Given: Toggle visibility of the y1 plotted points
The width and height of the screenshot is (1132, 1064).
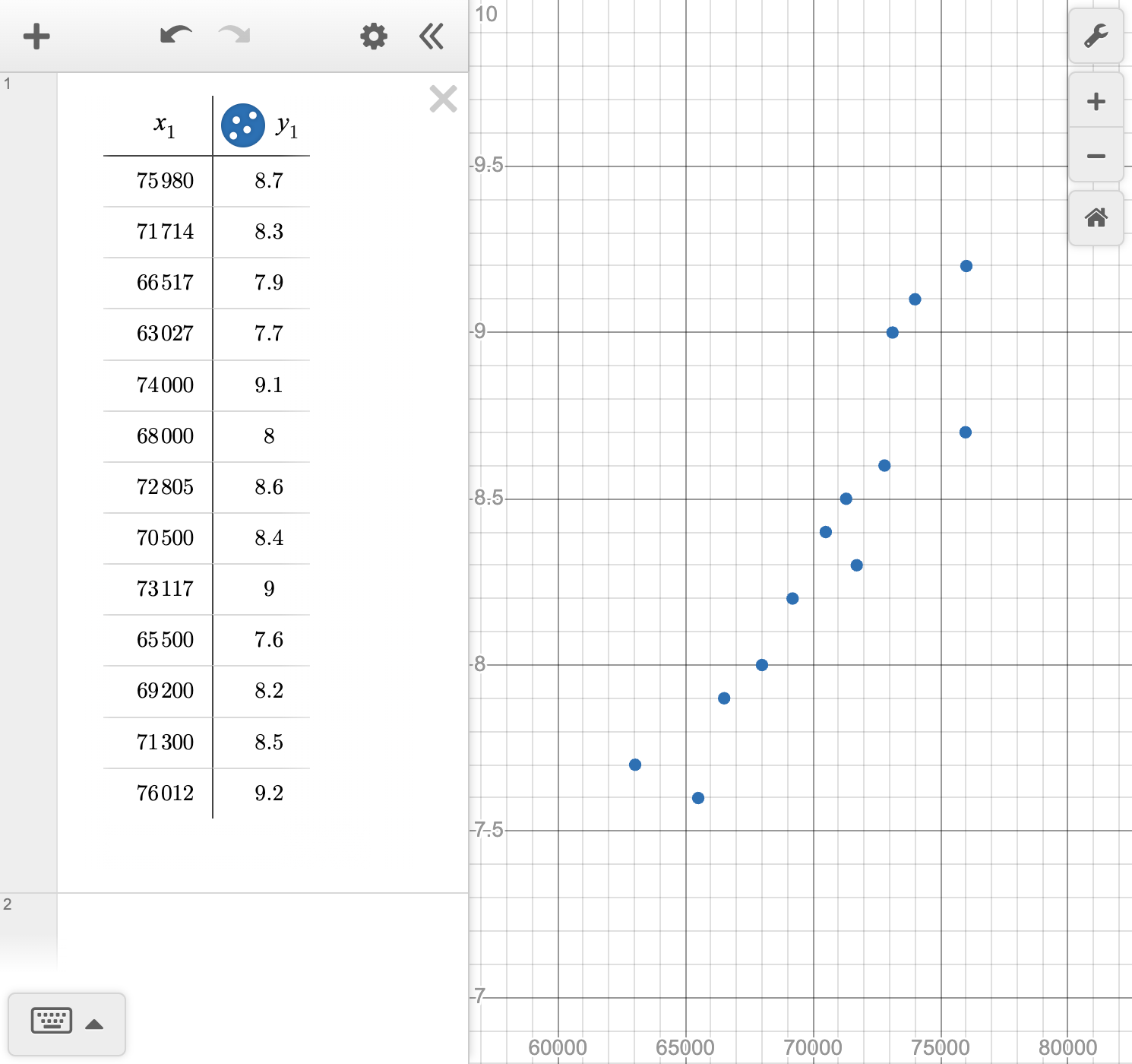Looking at the screenshot, I should 242,124.
